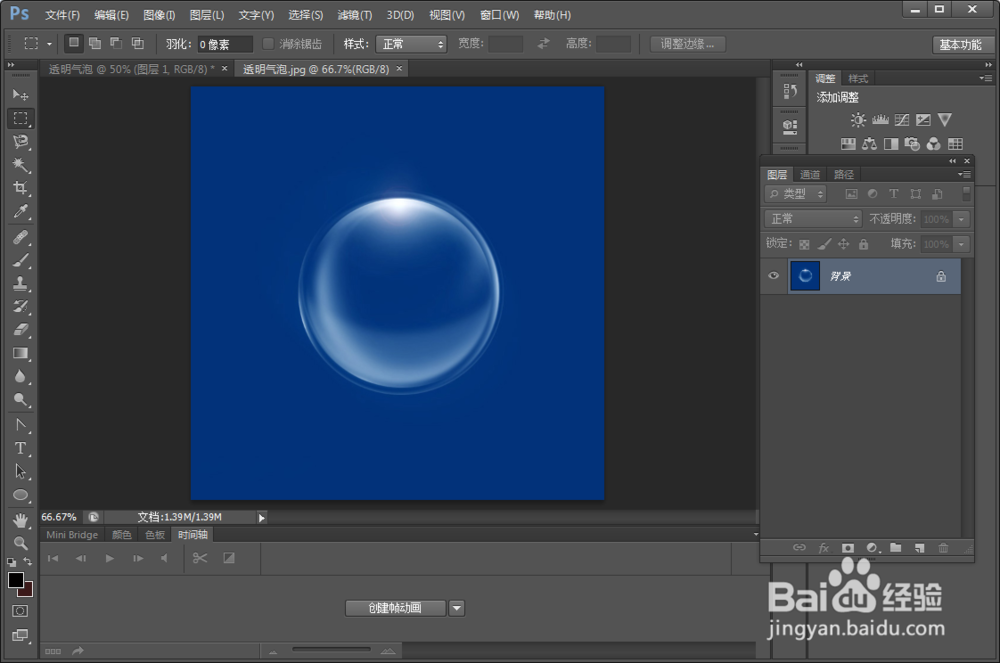Select the Eyedropper tool
This screenshot has height=663, width=1000.
click(x=20, y=212)
